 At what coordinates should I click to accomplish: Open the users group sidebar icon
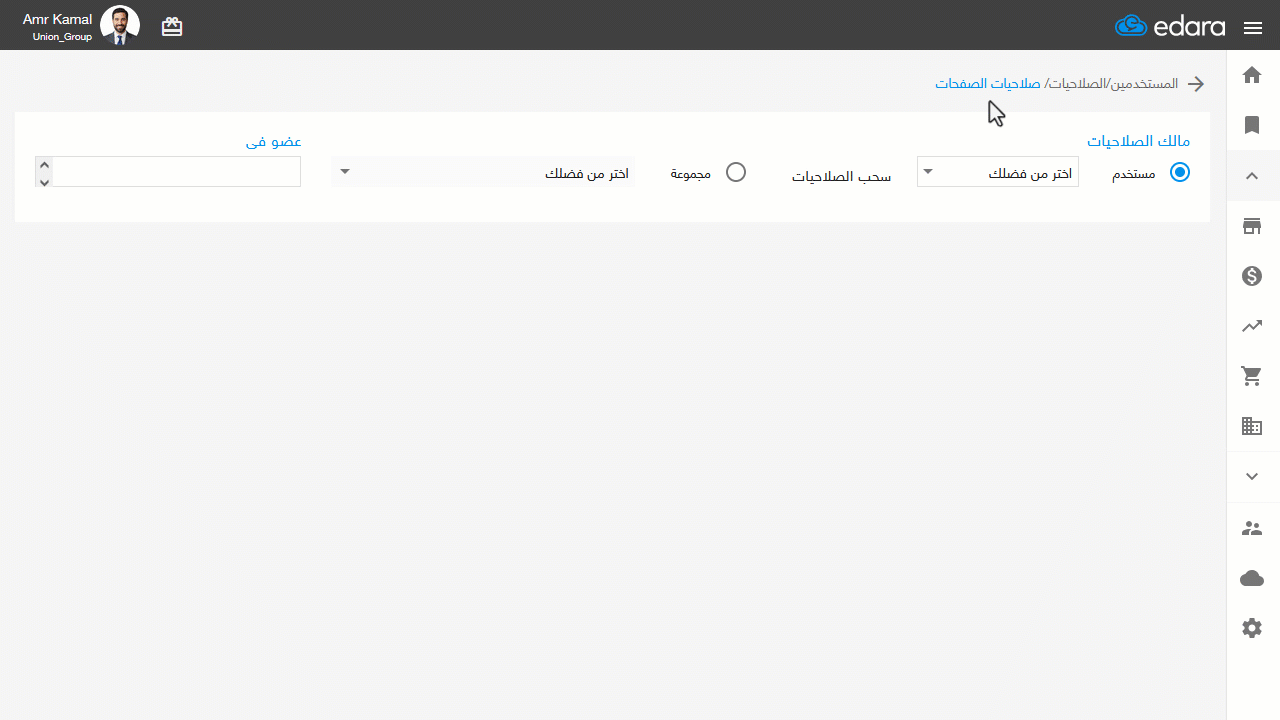(1252, 528)
